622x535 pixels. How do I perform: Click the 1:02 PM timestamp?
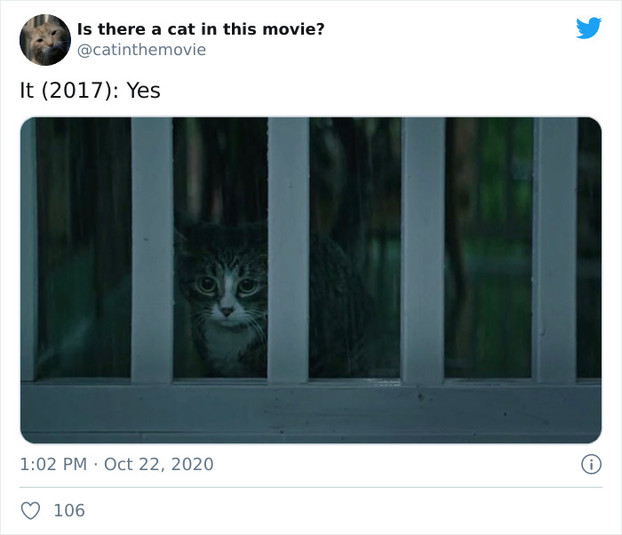53,464
